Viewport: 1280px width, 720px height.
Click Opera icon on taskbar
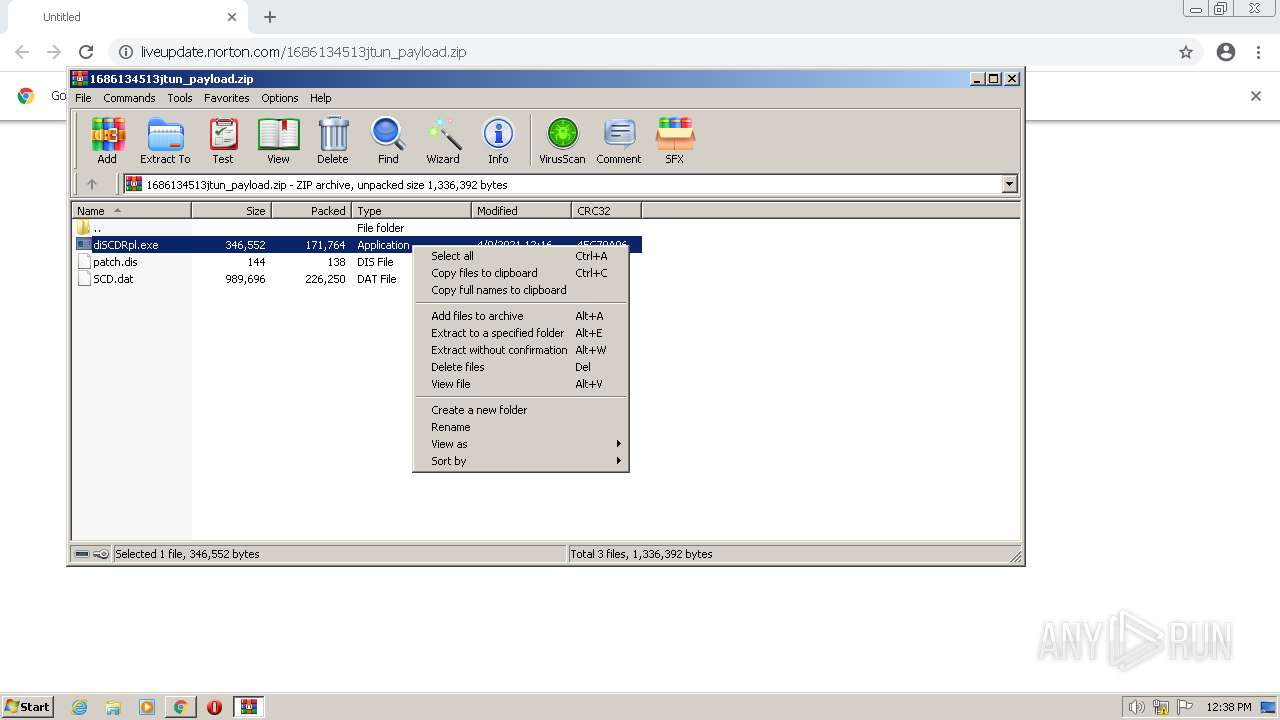point(214,707)
